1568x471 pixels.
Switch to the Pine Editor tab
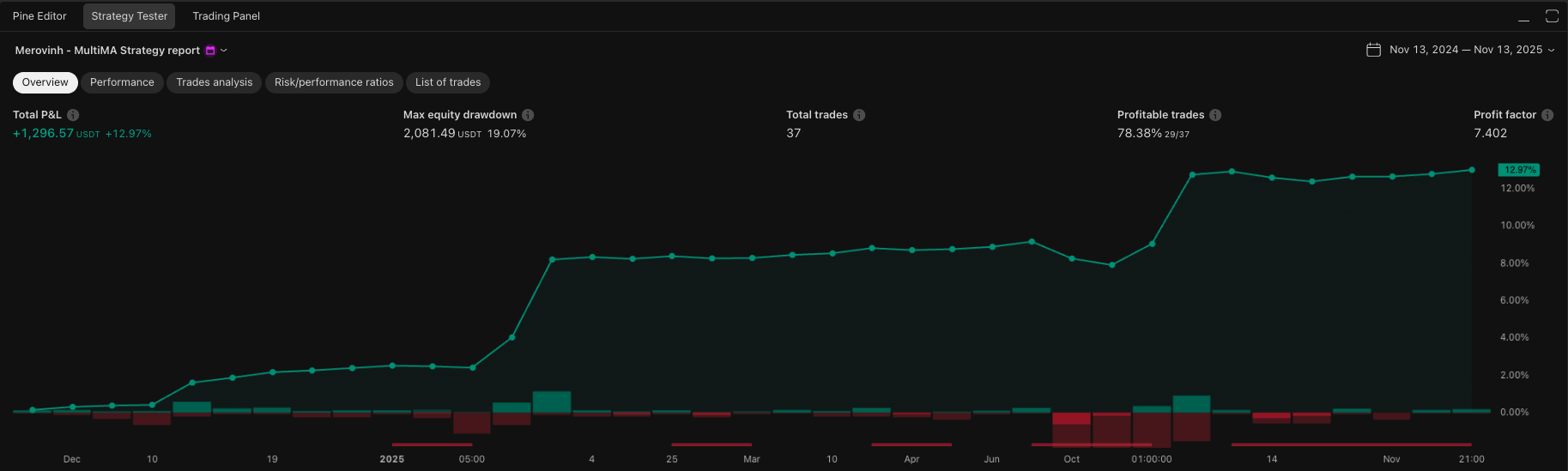(39, 16)
